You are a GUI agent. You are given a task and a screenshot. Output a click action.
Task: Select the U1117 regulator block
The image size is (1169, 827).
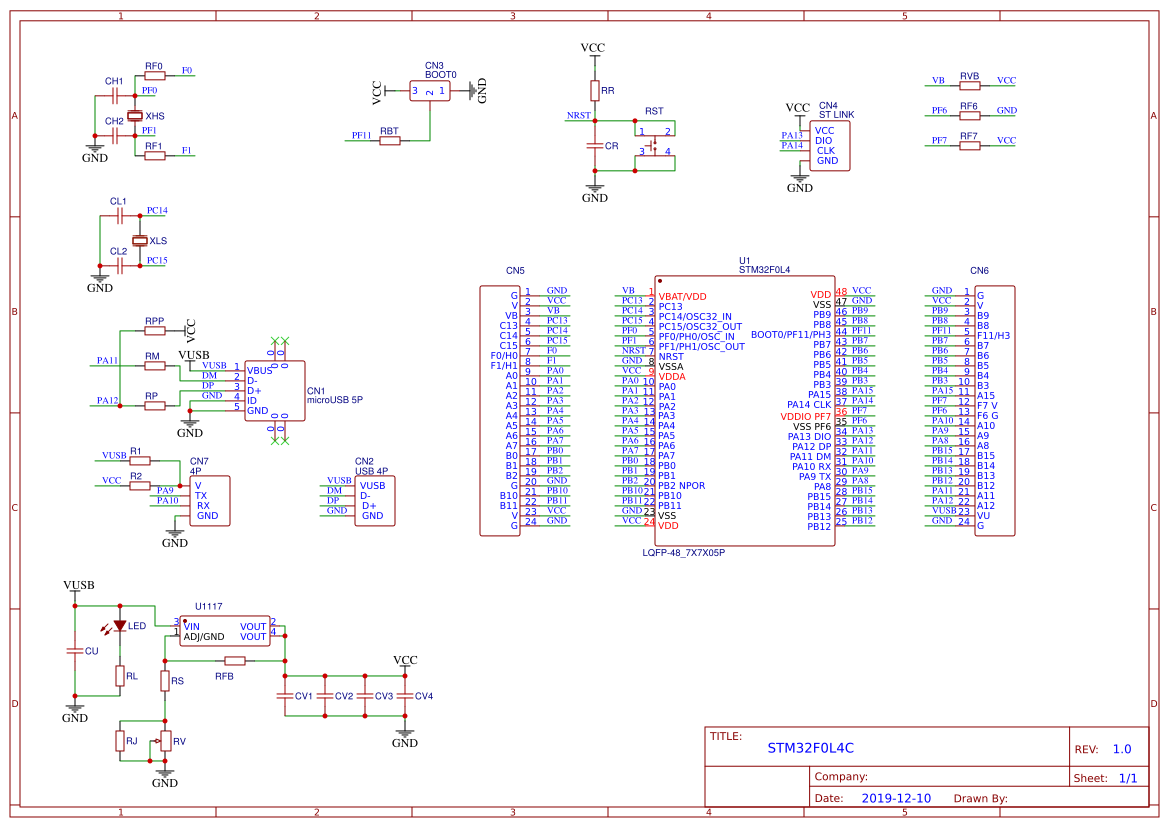(224, 631)
